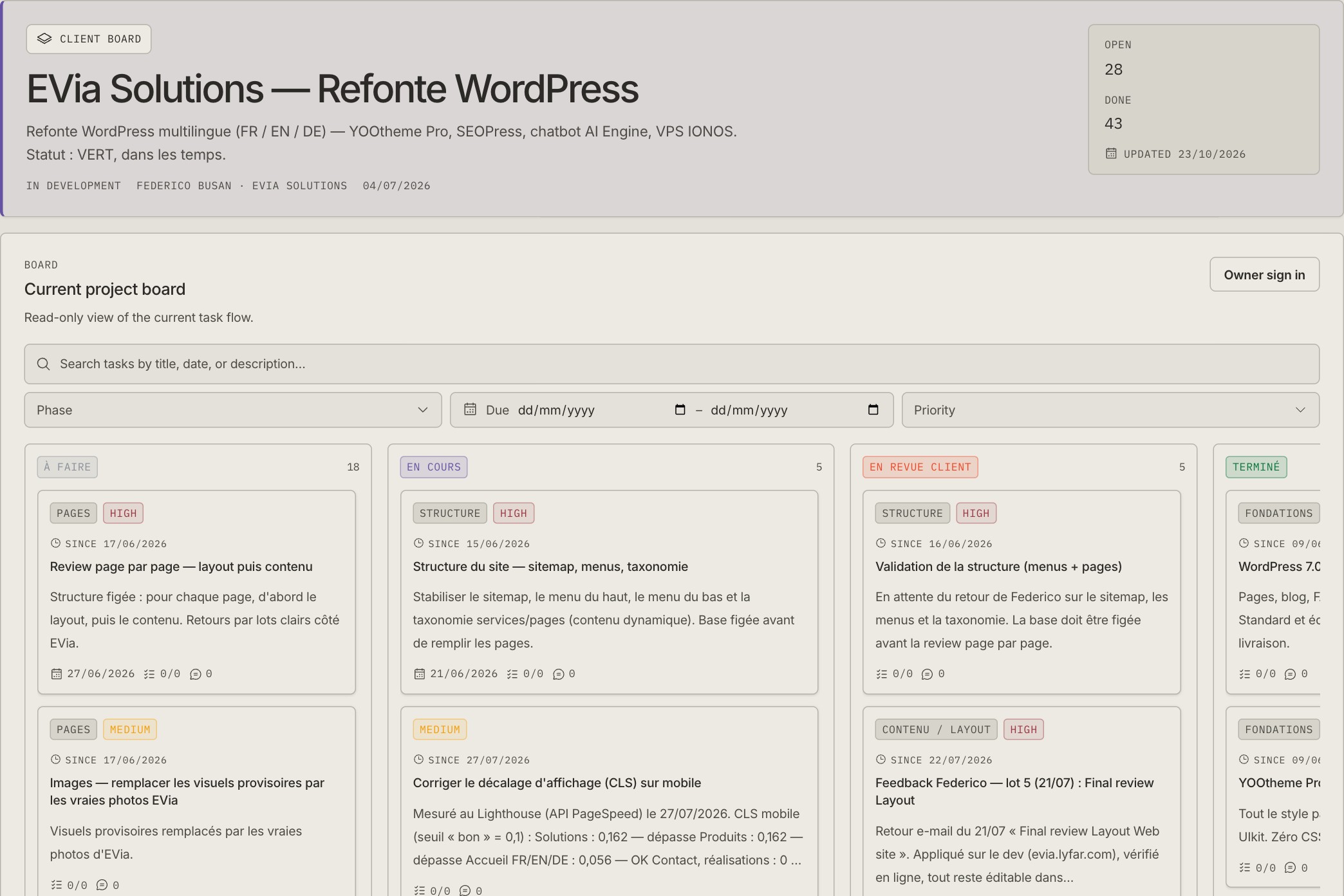1344x896 pixels.
Task: Select the À FAIRE column header tag
Action: 68,467
